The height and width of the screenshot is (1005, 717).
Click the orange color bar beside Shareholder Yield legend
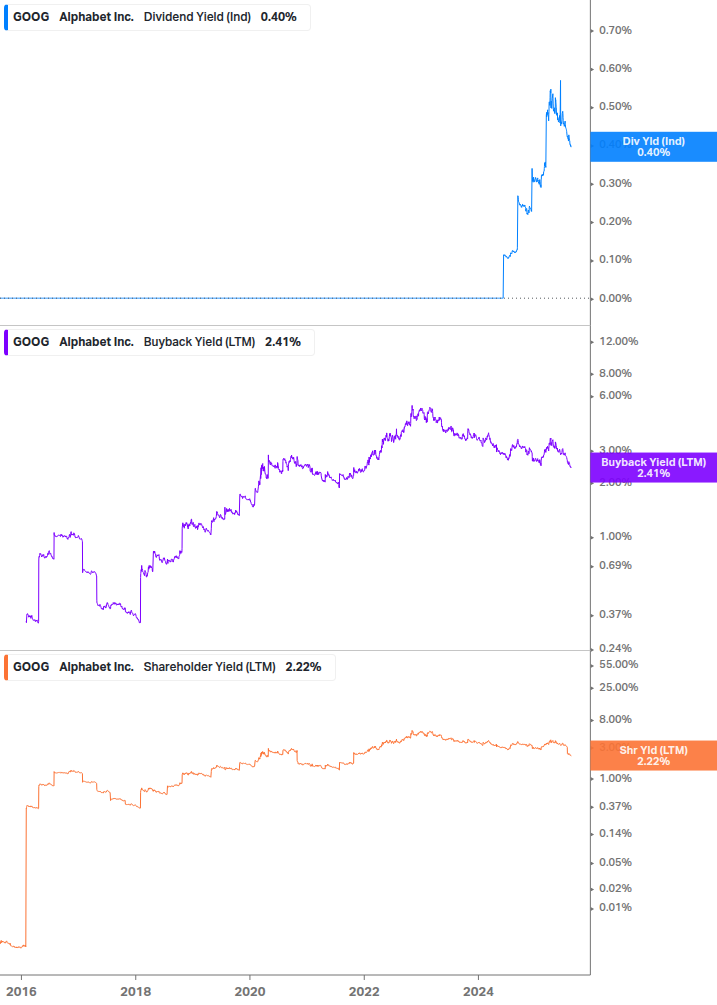[x=6, y=667]
